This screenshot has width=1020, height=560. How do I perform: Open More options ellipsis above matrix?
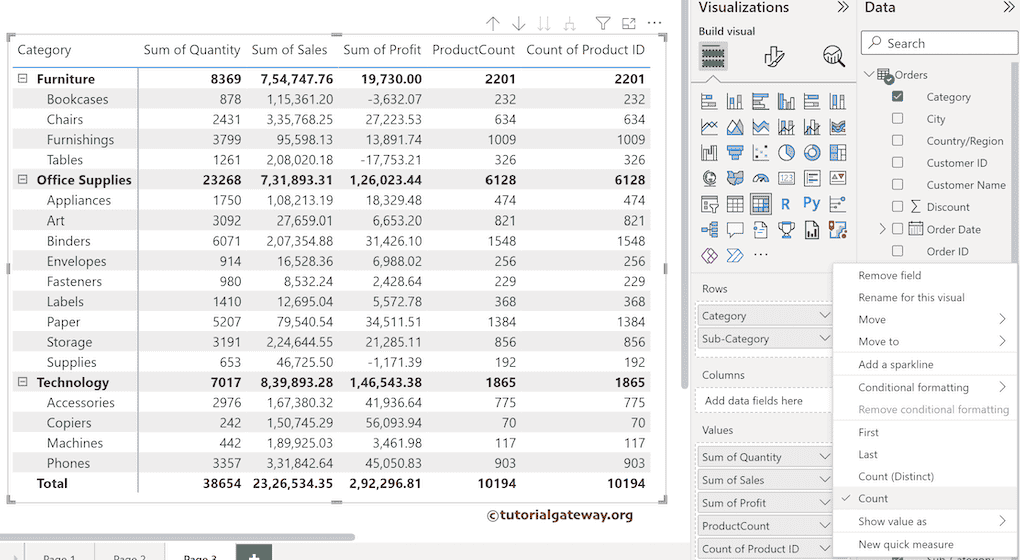click(654, 23)
